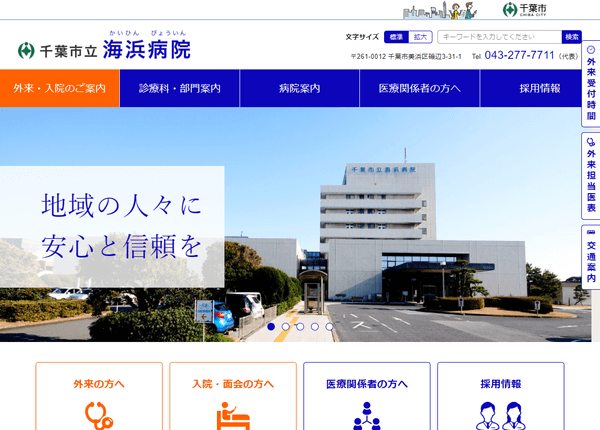This screenshot has width=600, height=430.
Task: Select the third carousel slide dot
Action: click(x=300, y=326)
